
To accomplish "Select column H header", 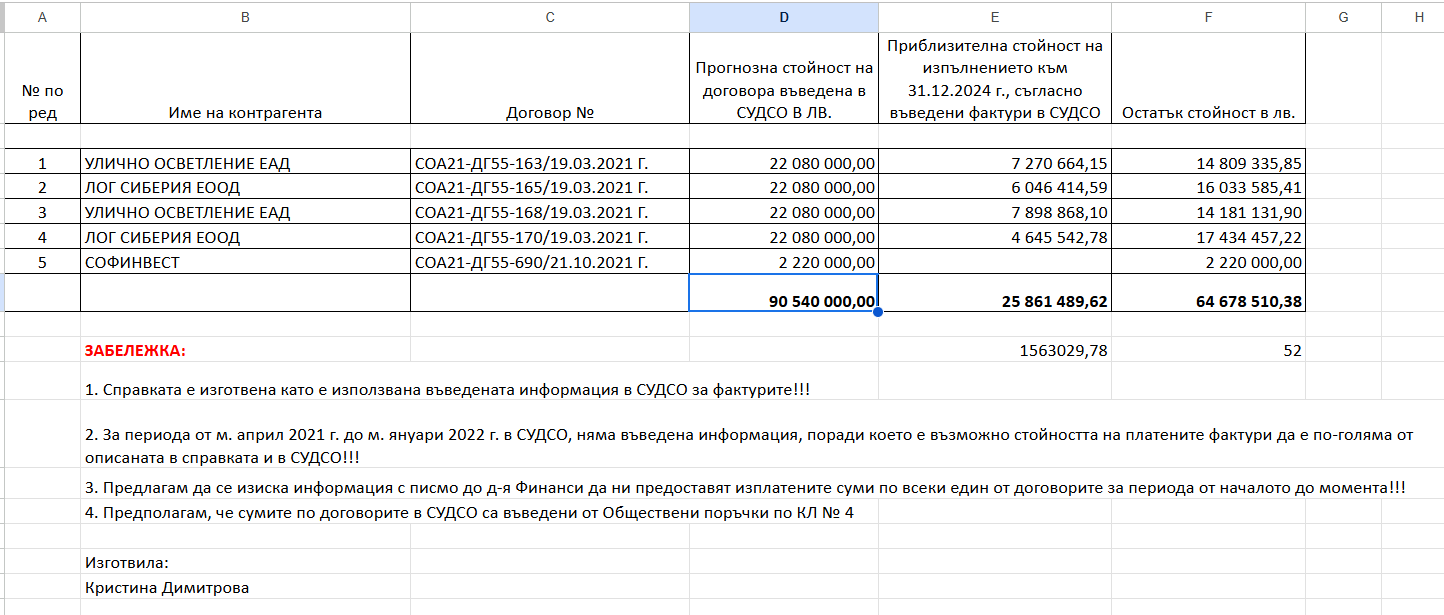I will [x=1412, y=17].
